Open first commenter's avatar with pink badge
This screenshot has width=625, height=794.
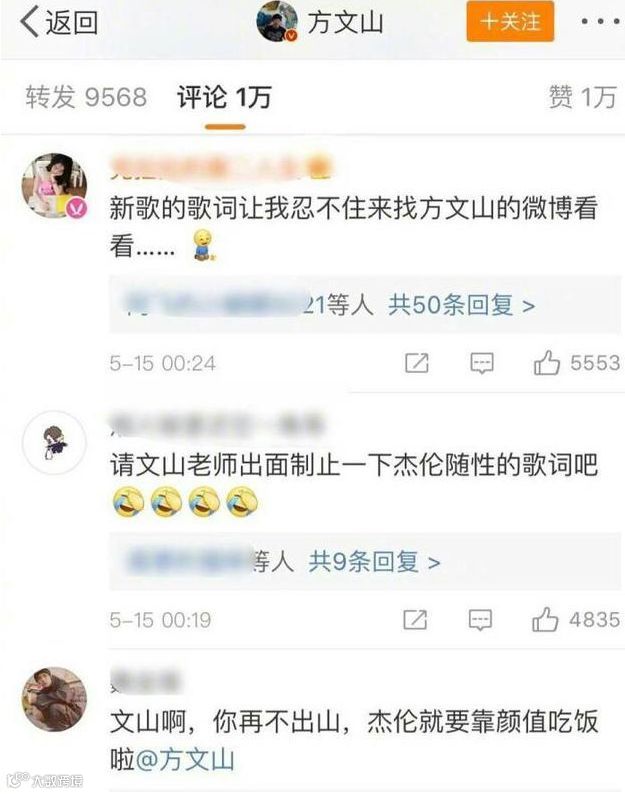click(x=54, y=186)
